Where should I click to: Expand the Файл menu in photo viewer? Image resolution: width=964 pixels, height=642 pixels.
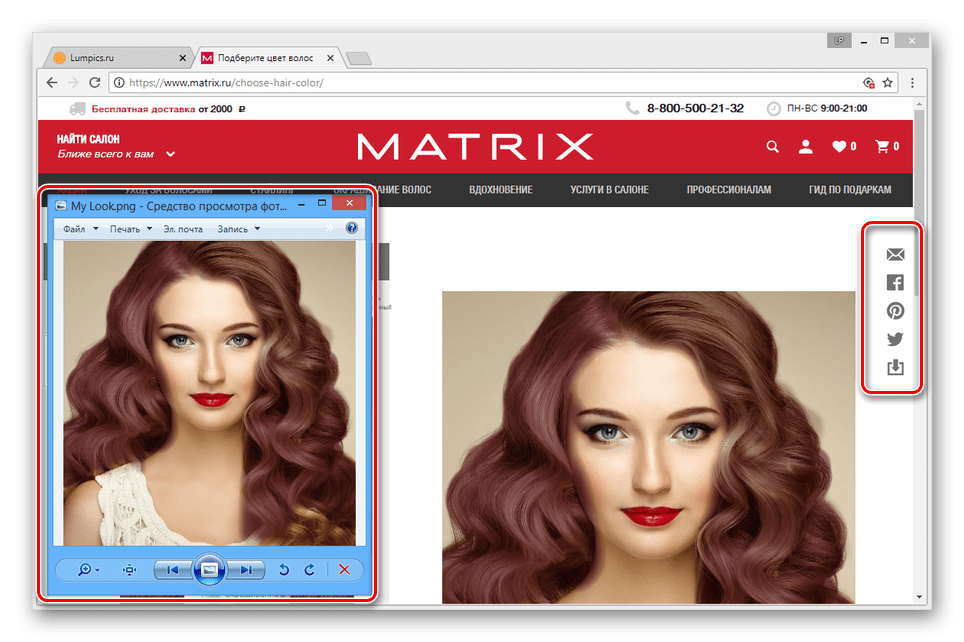point(80,229)
